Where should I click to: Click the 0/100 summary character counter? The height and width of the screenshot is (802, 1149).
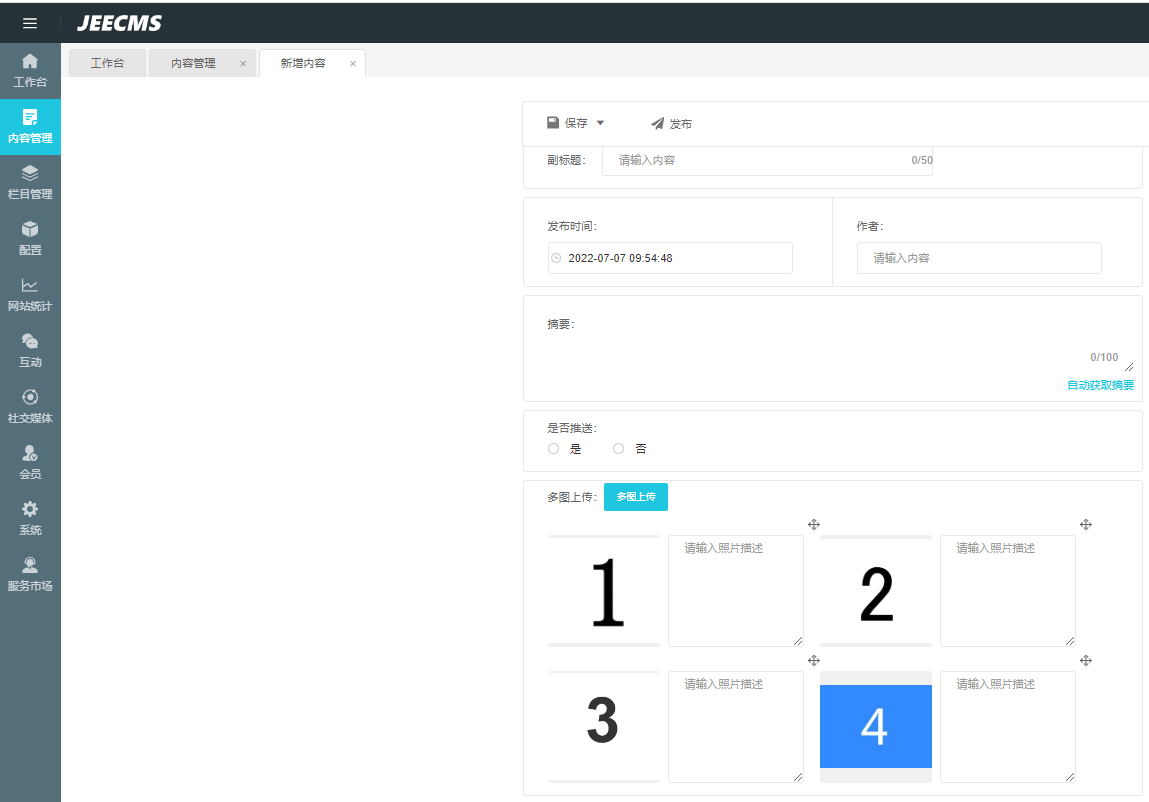click(x=1104, y=357)
